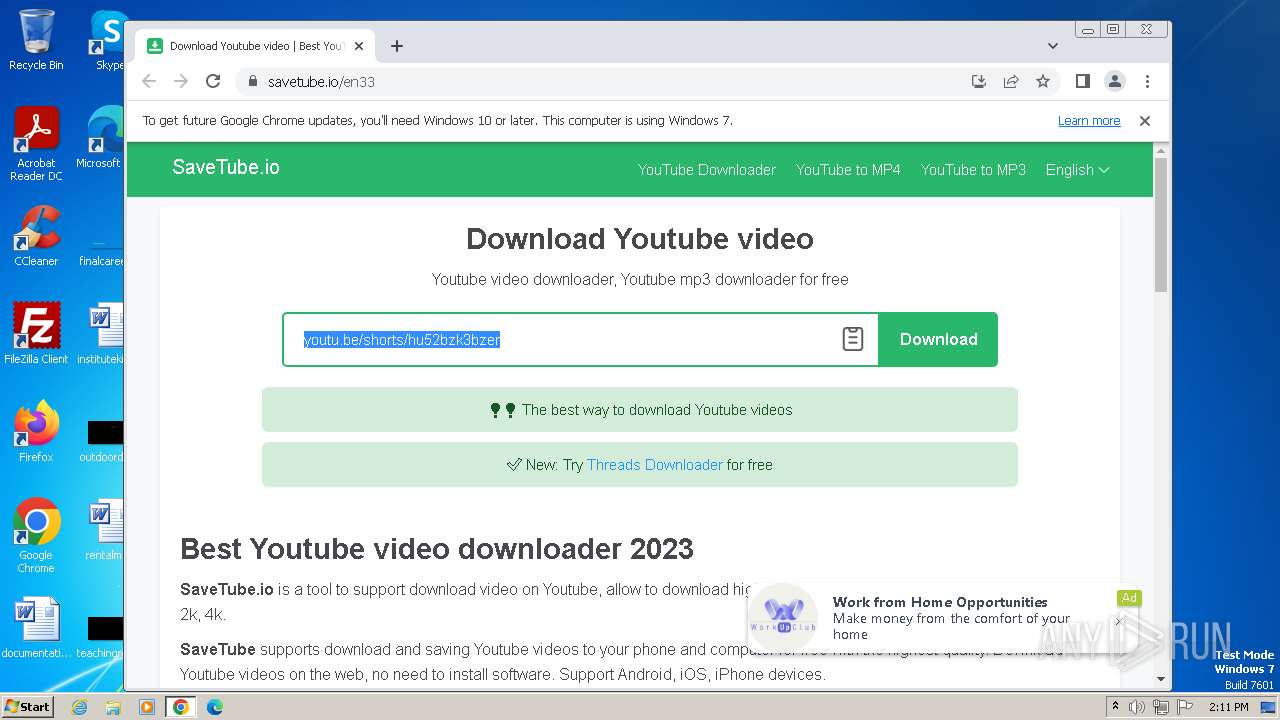Click the scrollbar down arrow

point(1161,679)
